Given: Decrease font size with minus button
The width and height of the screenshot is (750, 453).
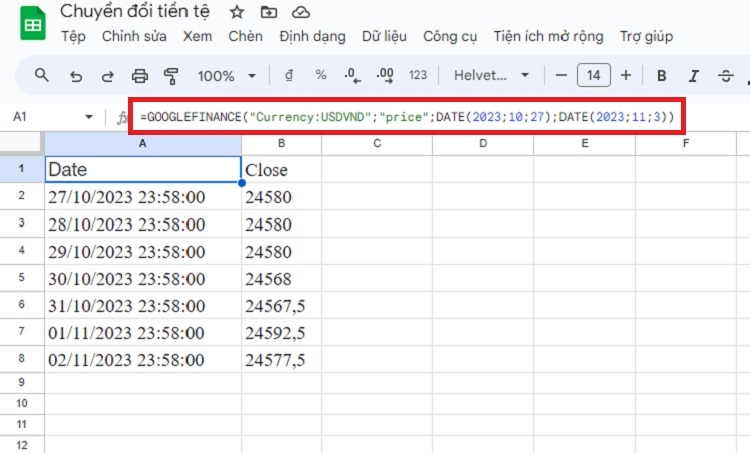Looking at the screenshot, I should point(562,75).
